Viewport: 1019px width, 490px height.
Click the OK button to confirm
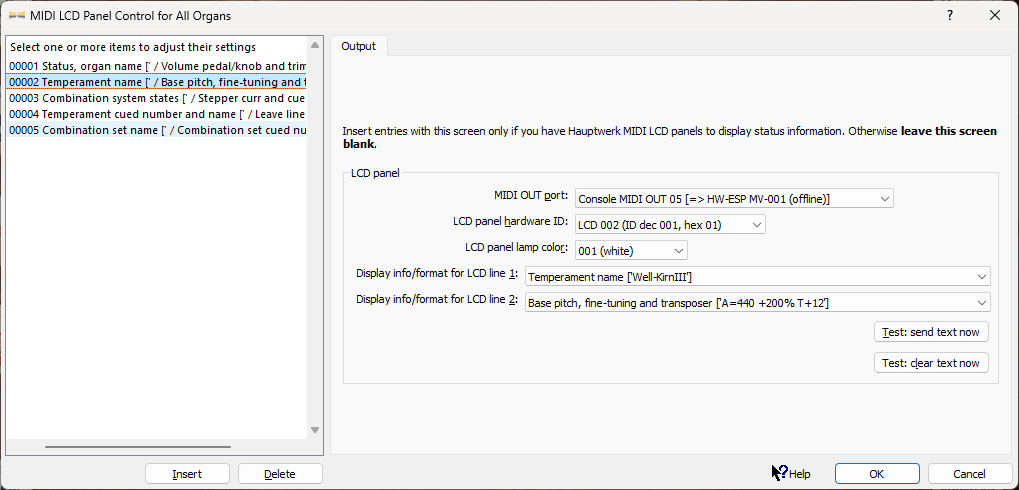pyautogui.click(x=876, y=474)
